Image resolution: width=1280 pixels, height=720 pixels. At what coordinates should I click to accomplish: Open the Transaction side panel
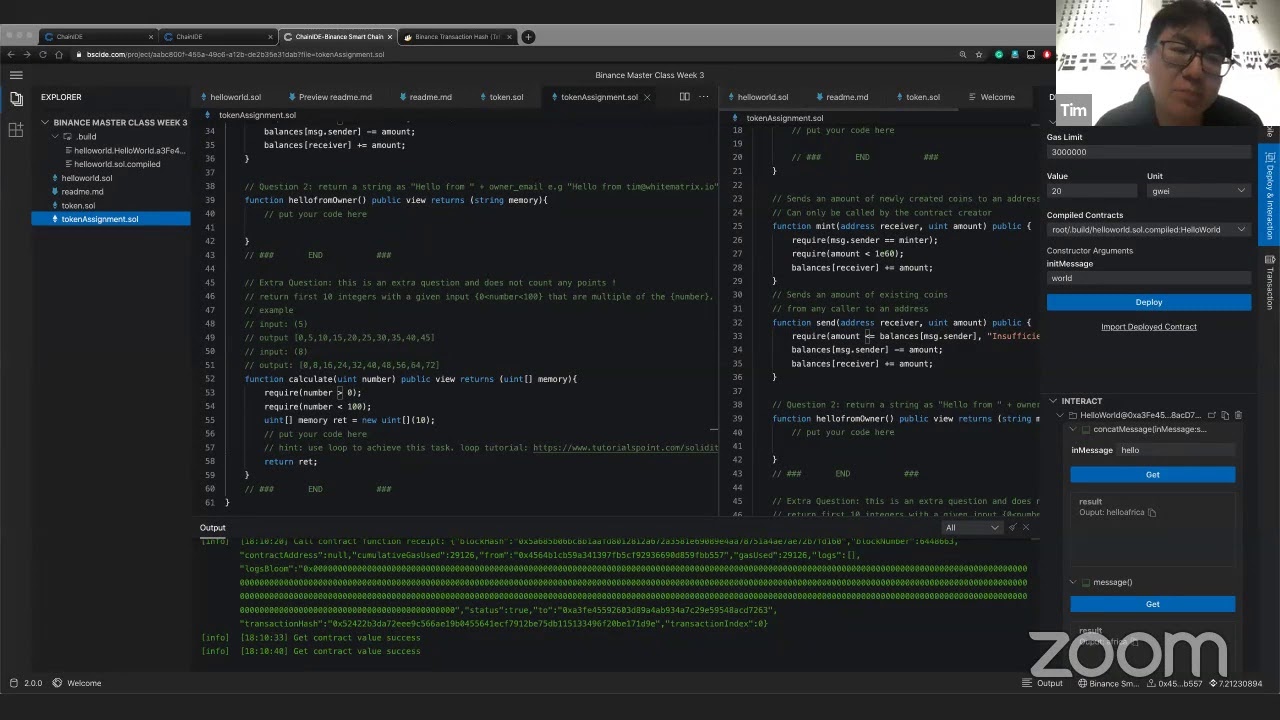(1270, 281)
